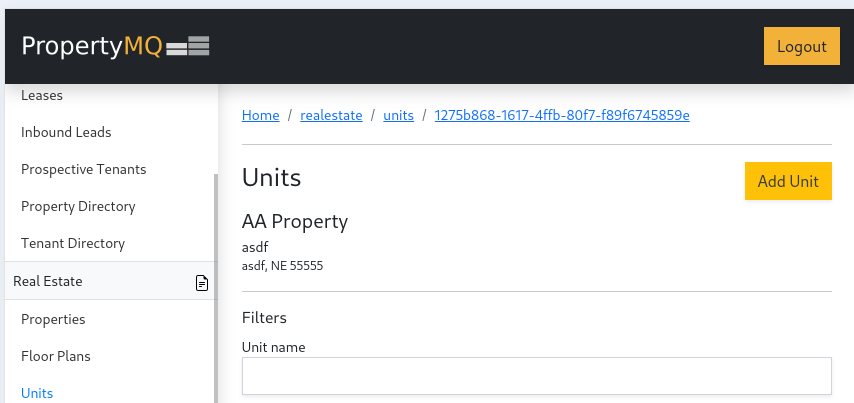
Task: Navigate to Tenant Directory
Action: pos(73,243)
